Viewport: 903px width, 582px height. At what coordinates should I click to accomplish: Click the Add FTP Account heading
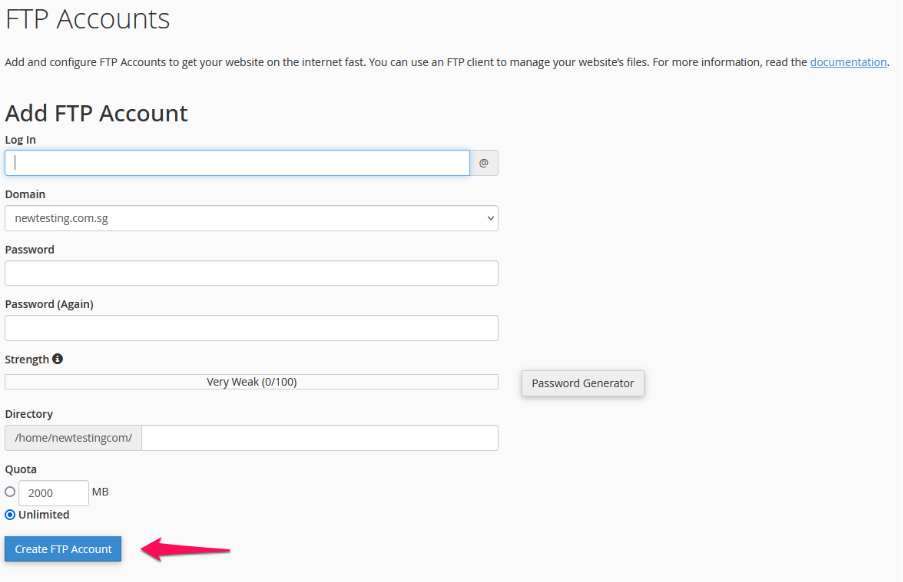[x=96, y=113]
